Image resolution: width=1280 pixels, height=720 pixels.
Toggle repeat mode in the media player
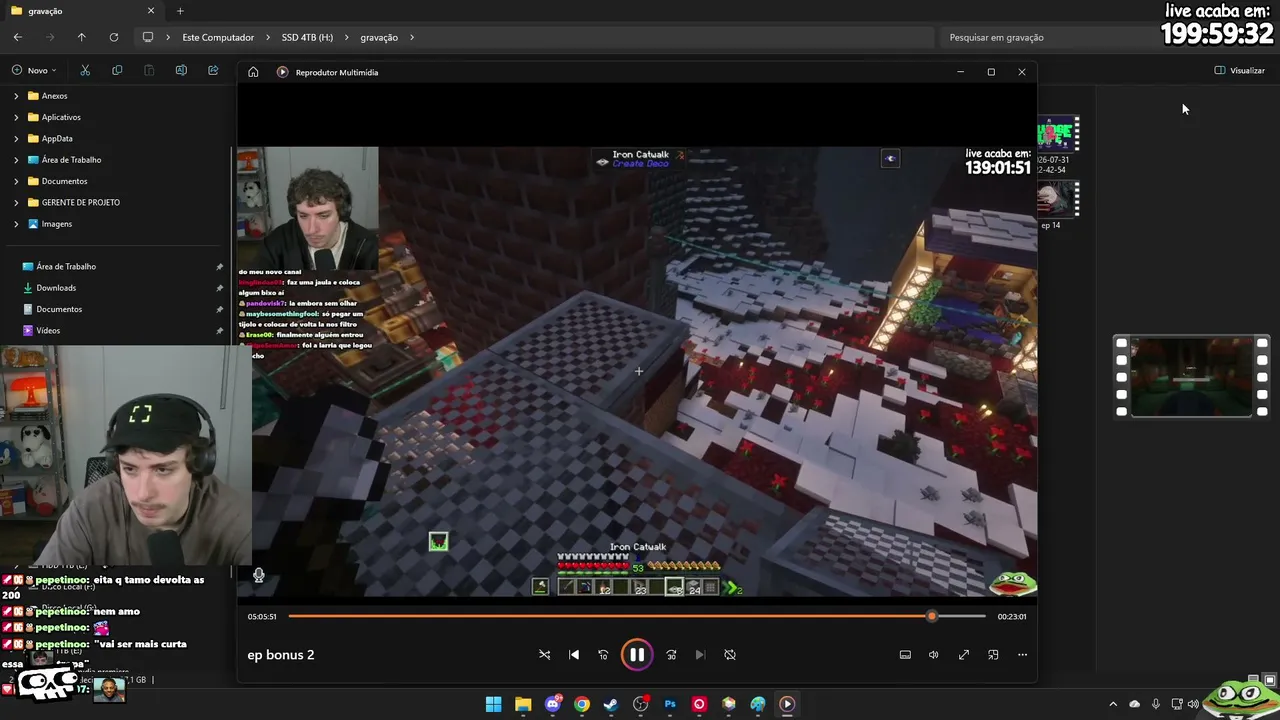tap(730, 655)
